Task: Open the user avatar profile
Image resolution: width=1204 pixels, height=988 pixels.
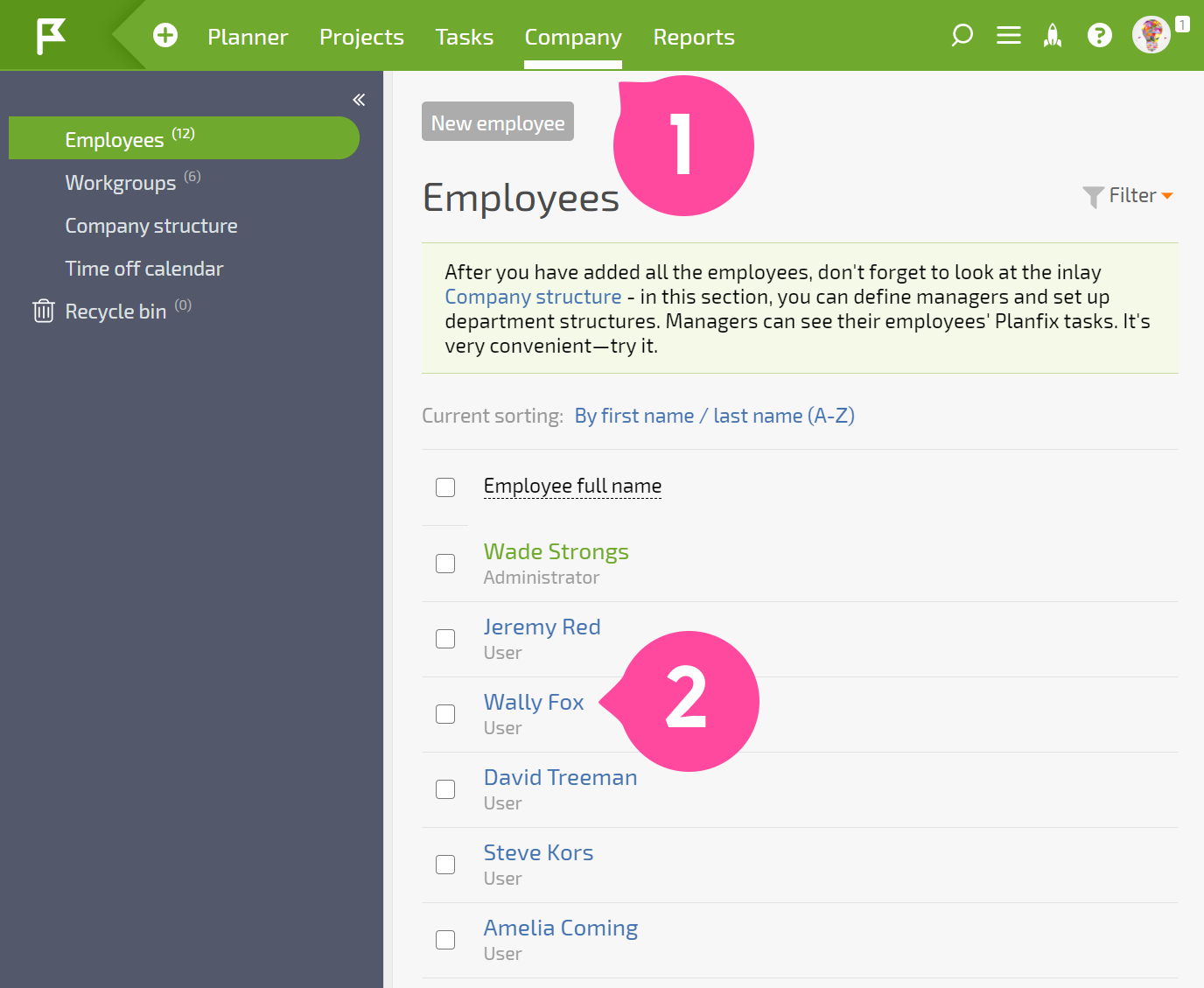Action: pyautogui.click(x=1151, y=36)
